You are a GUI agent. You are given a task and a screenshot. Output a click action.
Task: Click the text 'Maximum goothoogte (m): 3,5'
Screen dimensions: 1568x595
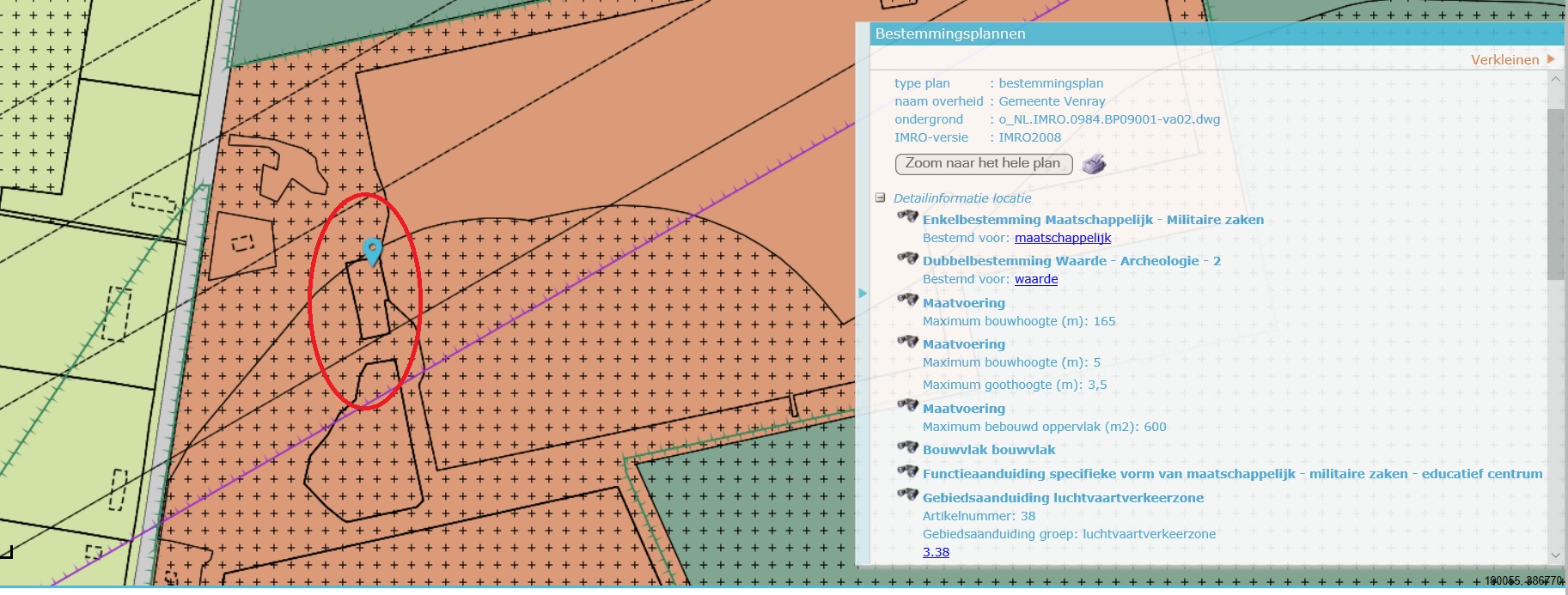click(x=1015, y=385)
